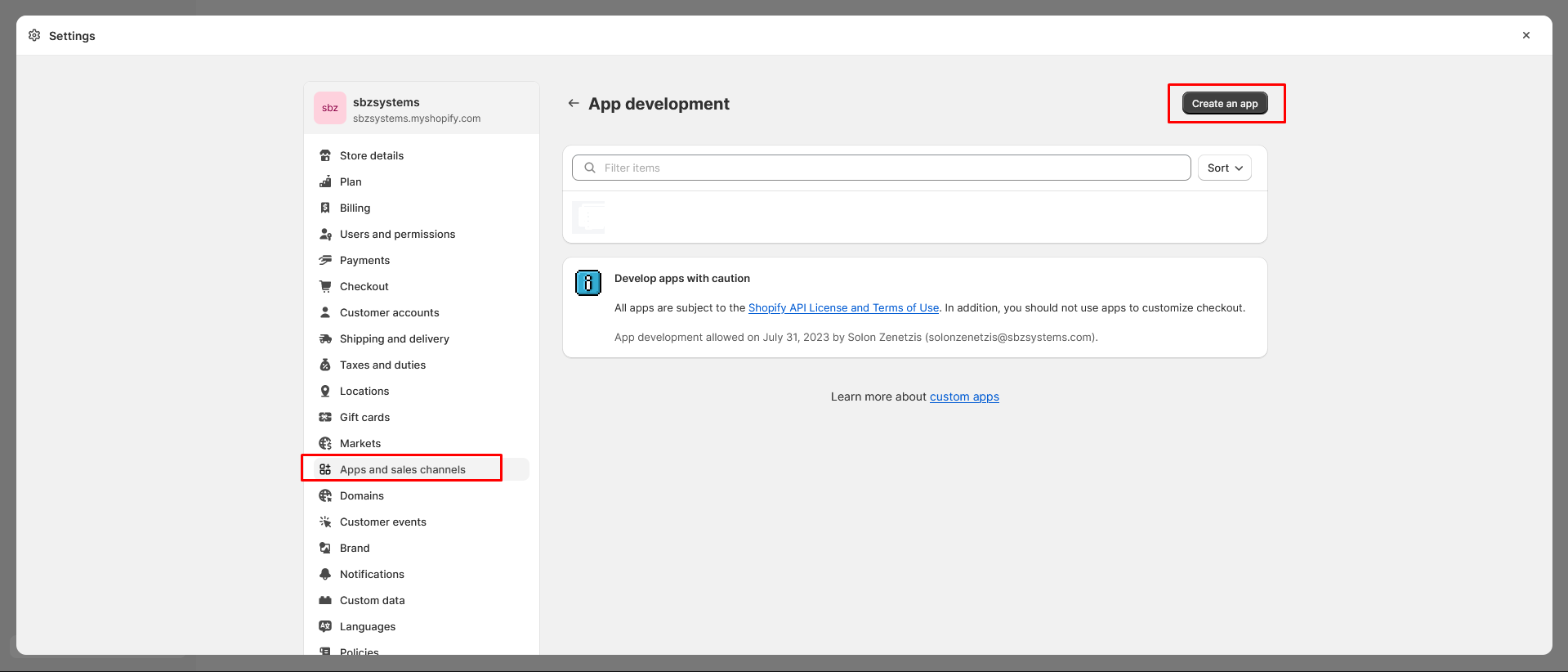
Task: Click the Checkout cart icon
Action: [325, 286]
